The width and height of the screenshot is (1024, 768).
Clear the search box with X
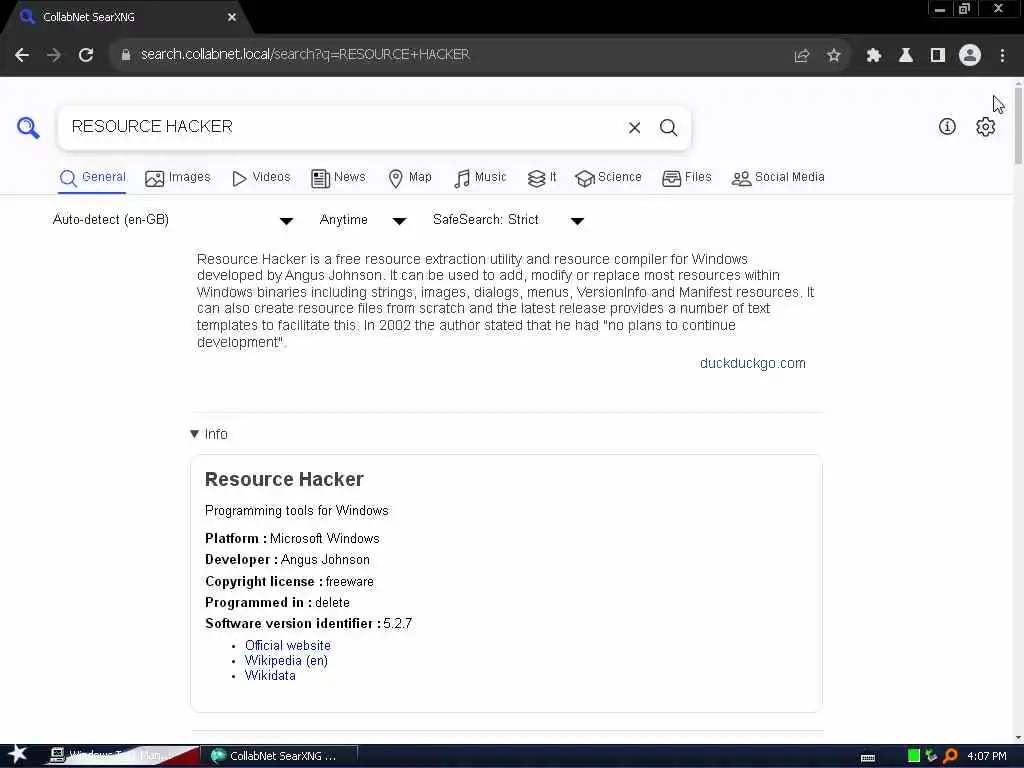pos(634,128)
